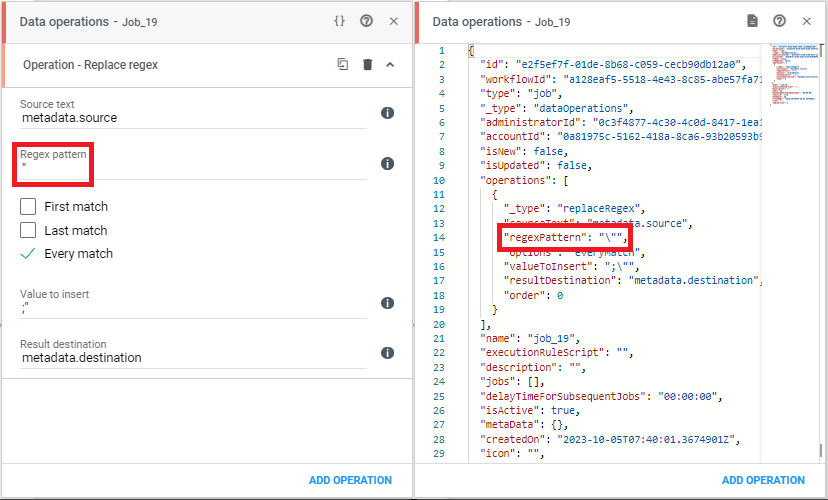Viewport: 828px width, 500px height.
Task: Switch to form view icon in right panel
Action: coord(752,21)
